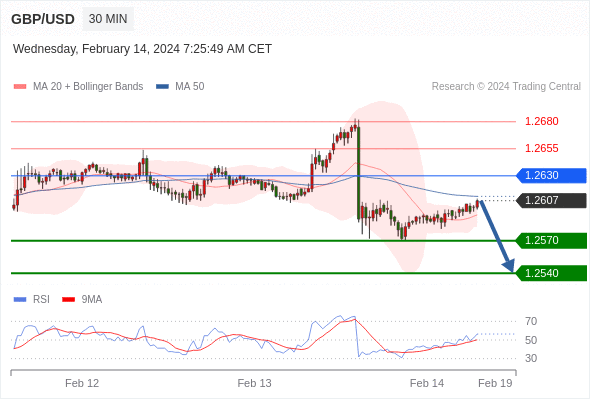Click the RSI legend label
Screen dimensions: 590x400
(41, 300)
